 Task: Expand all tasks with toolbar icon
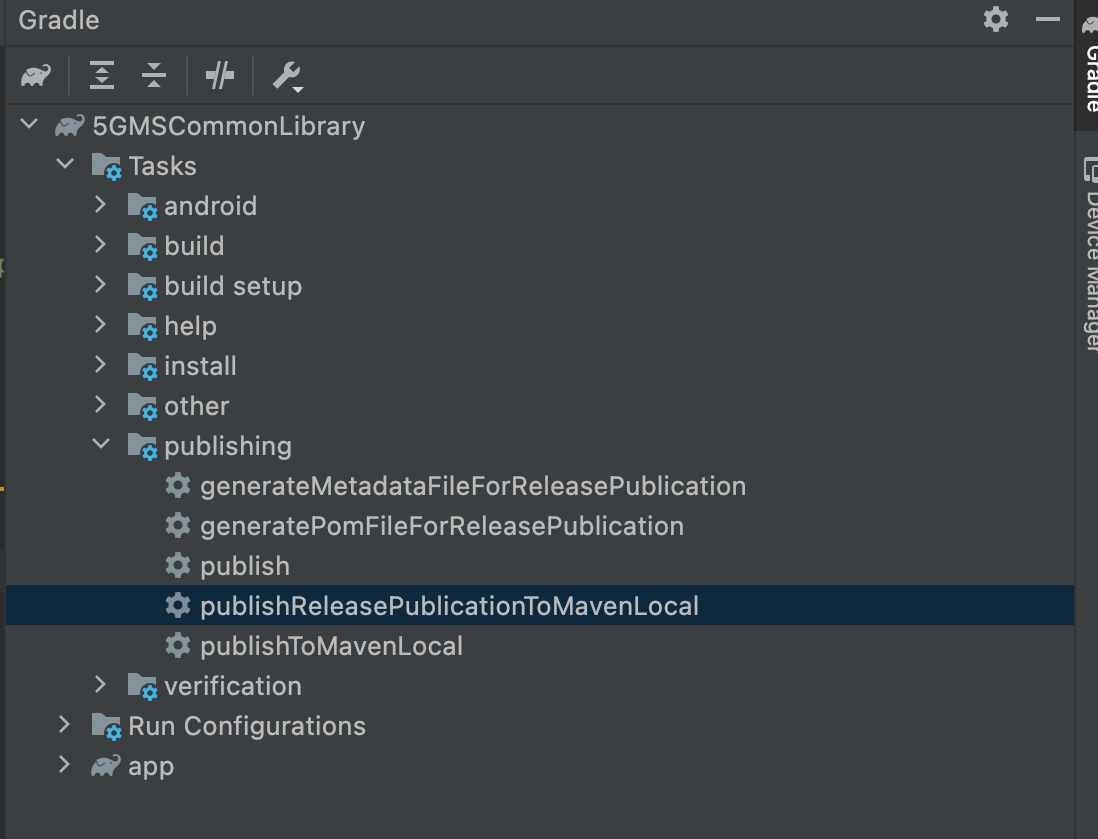[101, 74]
